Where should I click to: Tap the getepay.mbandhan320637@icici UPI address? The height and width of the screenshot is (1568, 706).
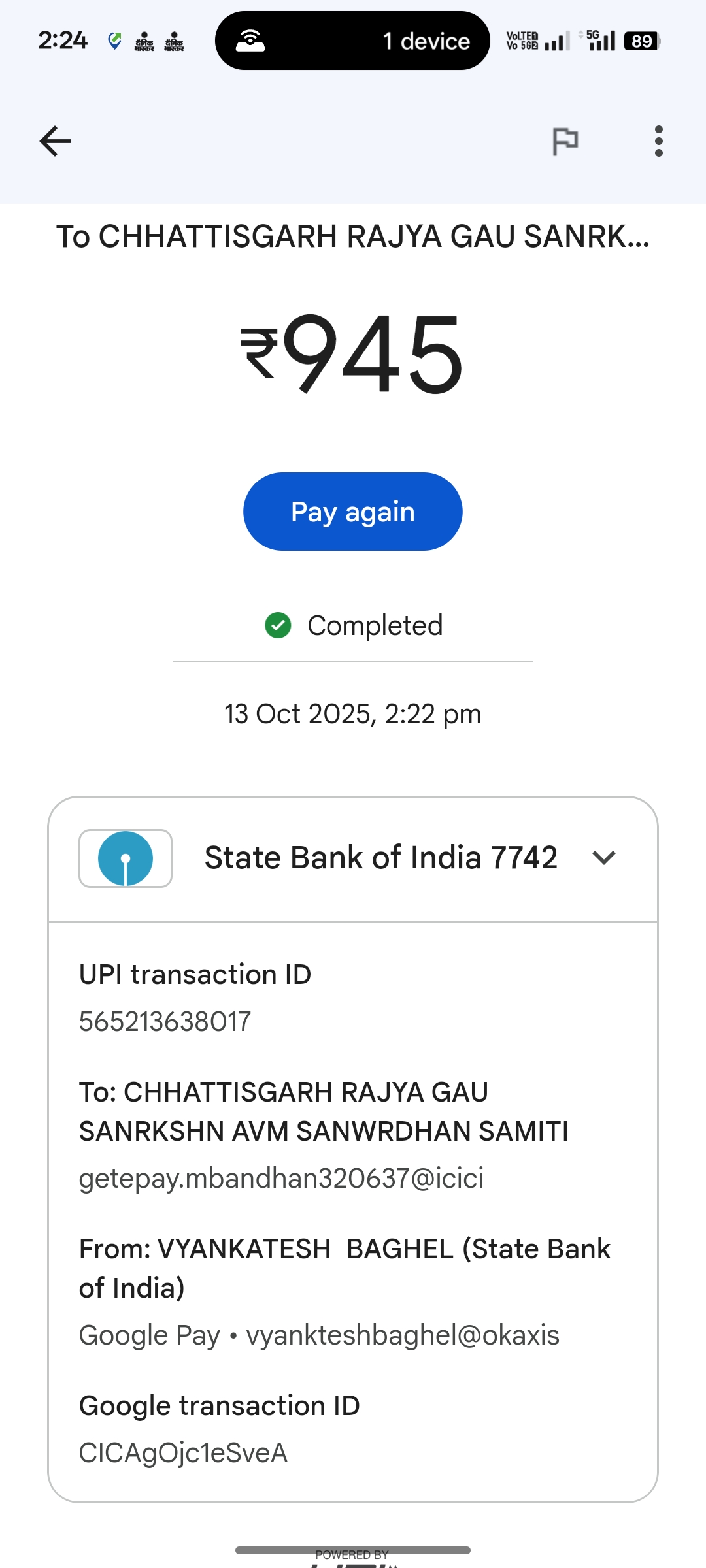[281, 1179]
